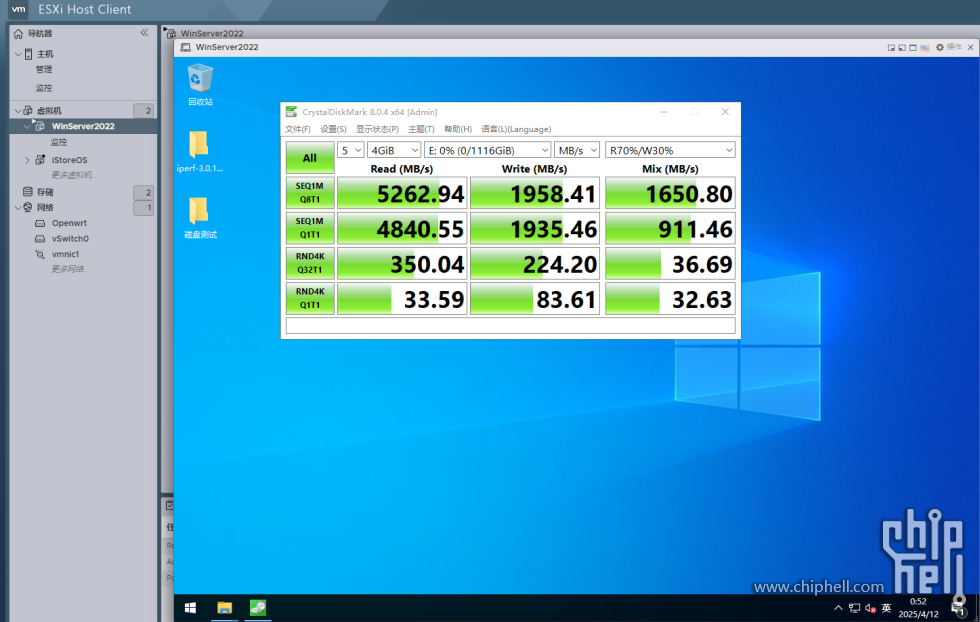Open the 语言(L)(Language) menu
The height and width of the screenshot is (622, 980).
point(516,129)
